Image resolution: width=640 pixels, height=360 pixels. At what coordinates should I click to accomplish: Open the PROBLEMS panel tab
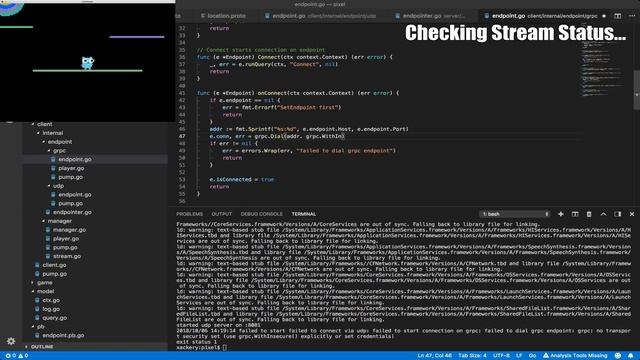[x=189, y=214]
